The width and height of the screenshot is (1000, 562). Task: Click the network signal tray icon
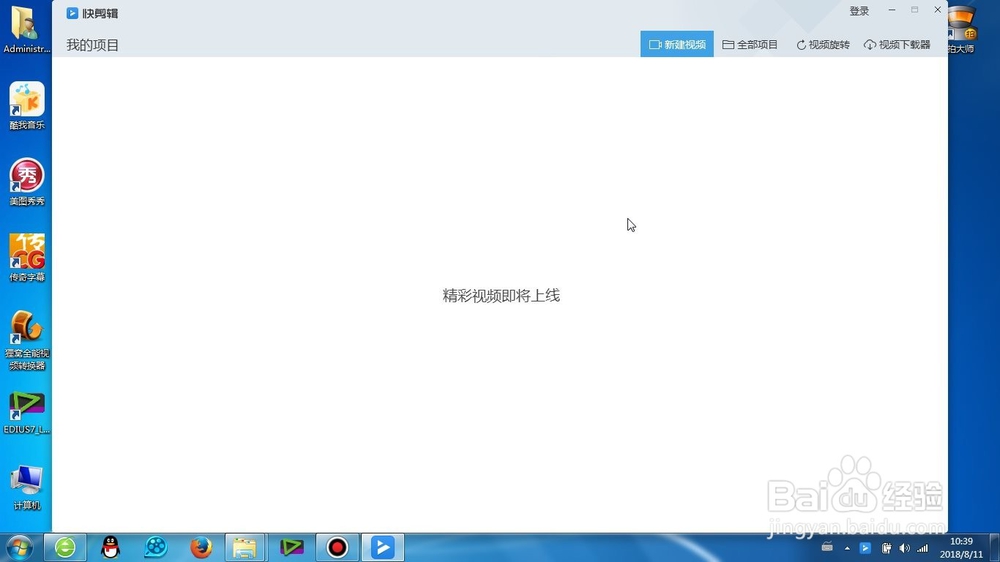click(x=923, y=548)
